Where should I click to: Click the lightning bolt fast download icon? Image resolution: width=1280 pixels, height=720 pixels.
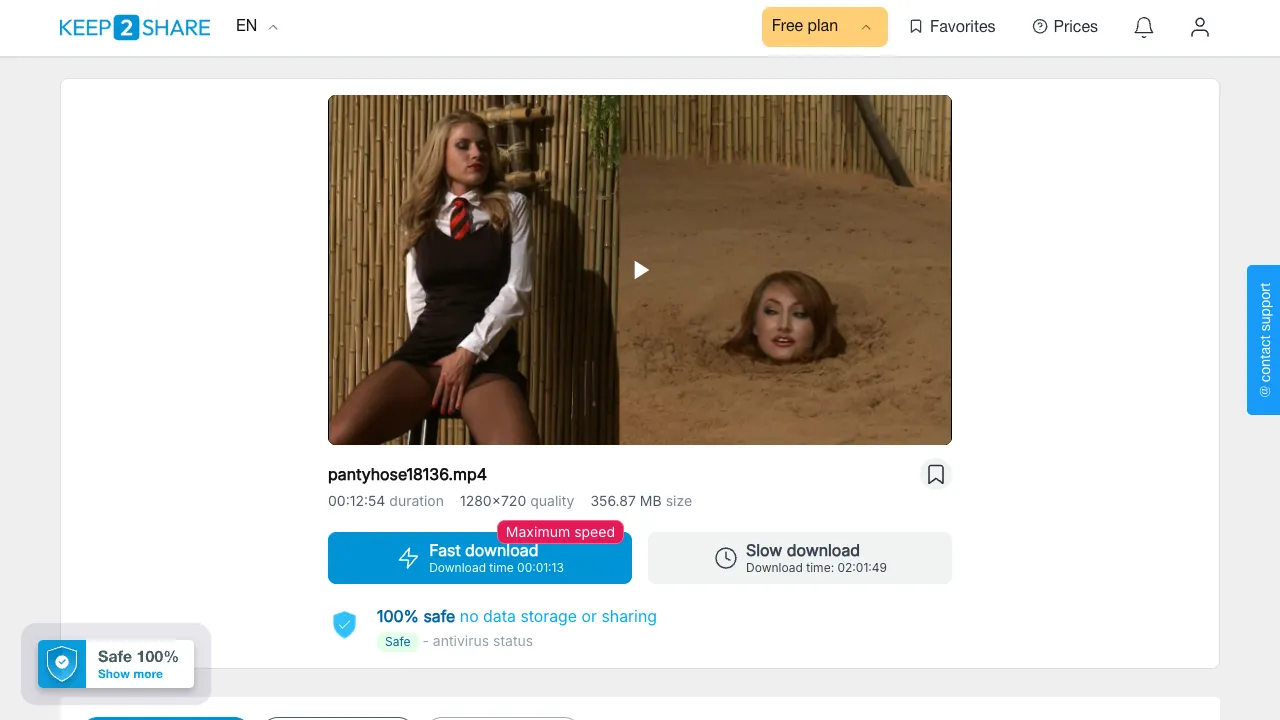pyautogui.click(x=408, y=558)
